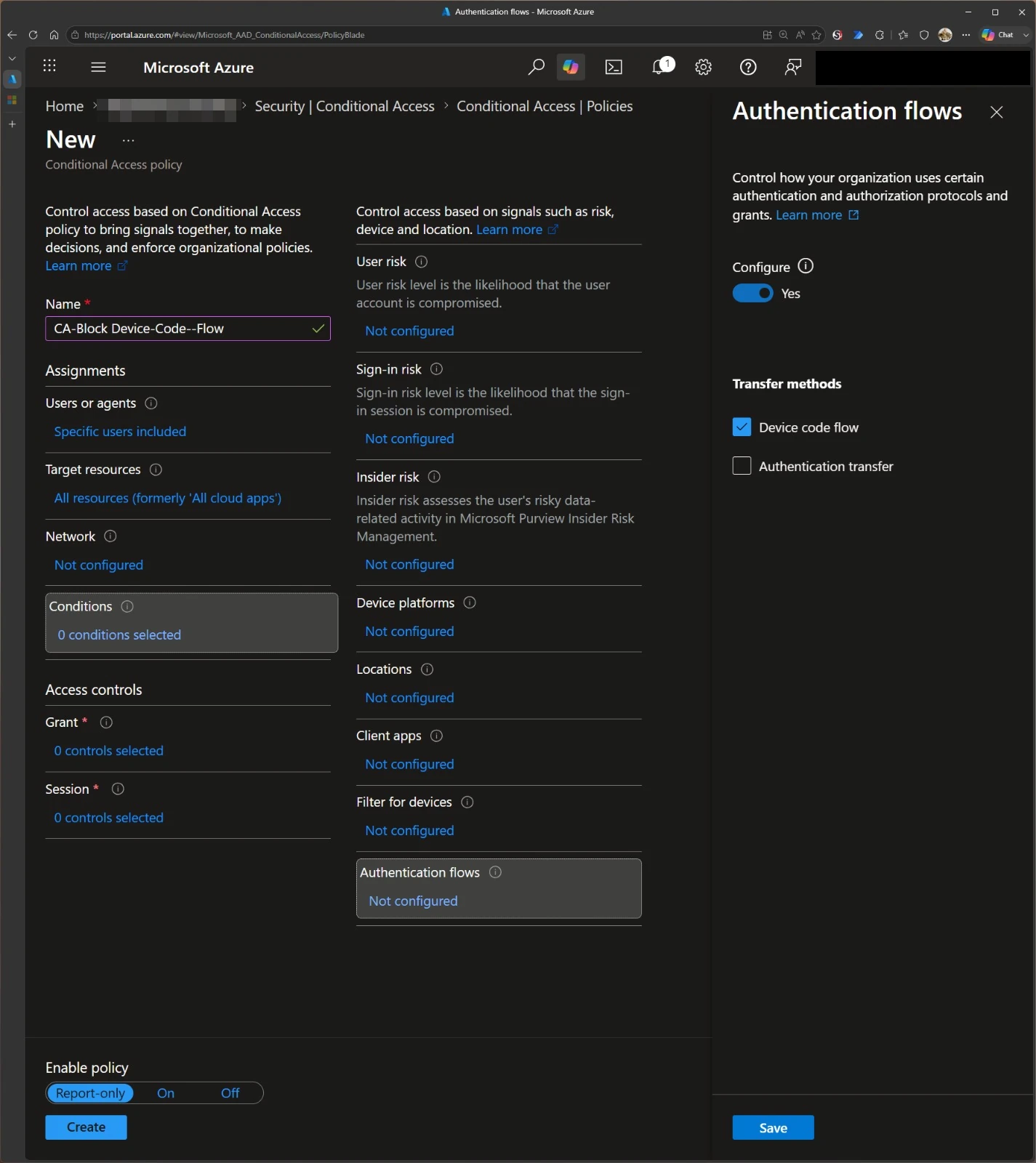Set Enable policy to On

pyautogui.click(x=166, y=1093)
